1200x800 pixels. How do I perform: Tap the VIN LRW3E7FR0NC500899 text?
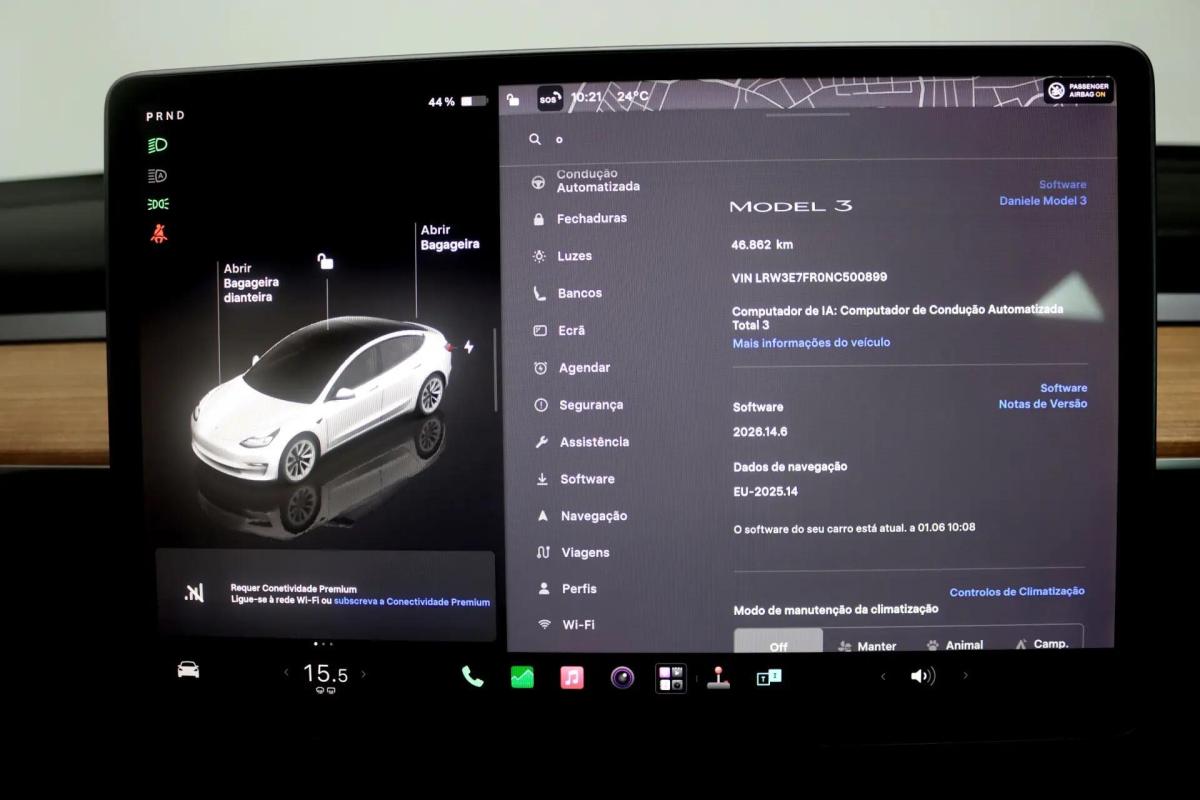pos(809,277)
